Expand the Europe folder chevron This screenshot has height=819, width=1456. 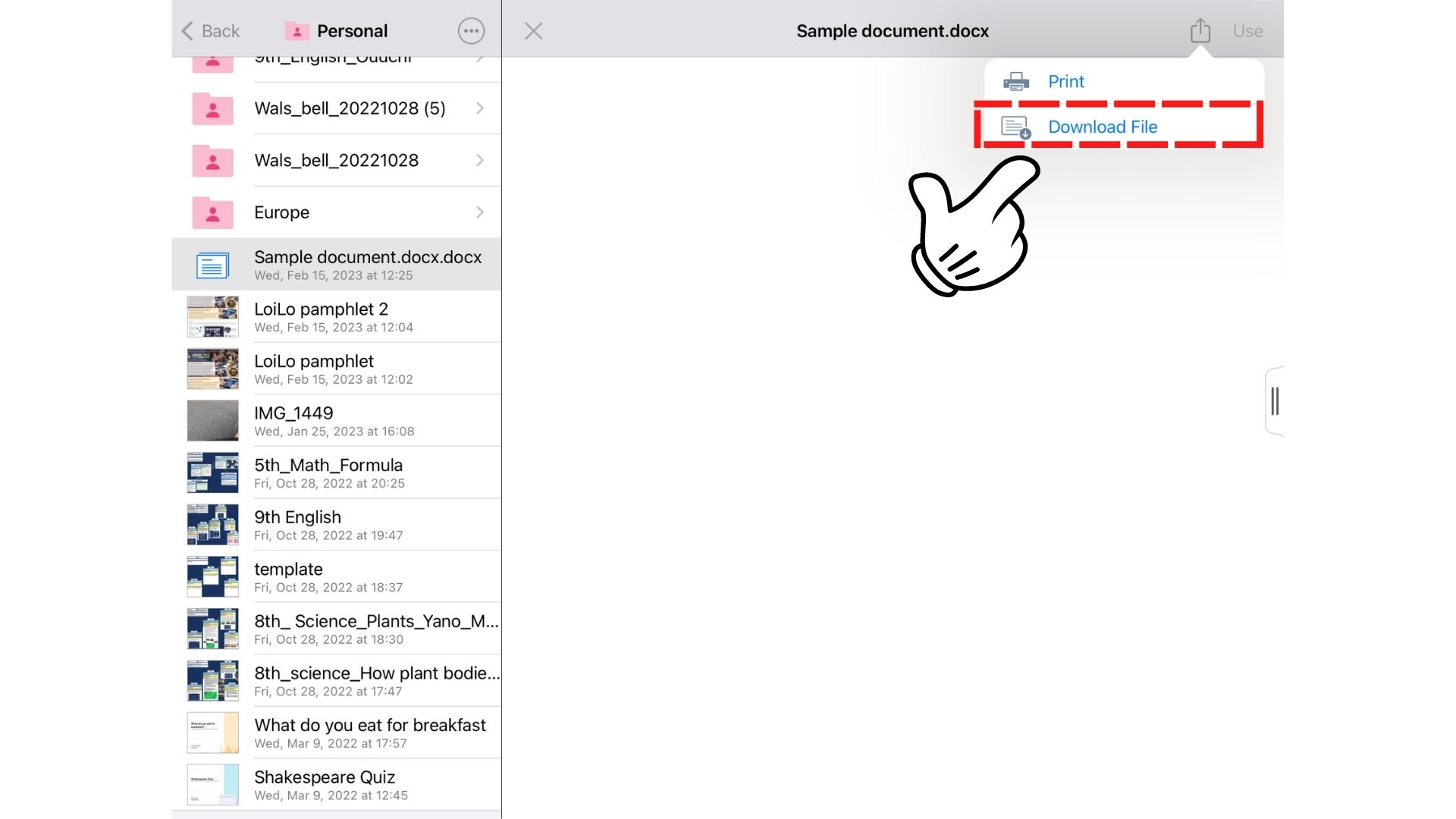[480, 212]
